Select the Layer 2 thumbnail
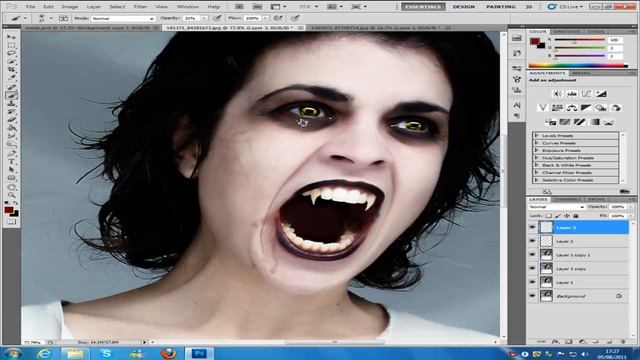This screenshot has height=360, width=640. (x=546, y=241)
